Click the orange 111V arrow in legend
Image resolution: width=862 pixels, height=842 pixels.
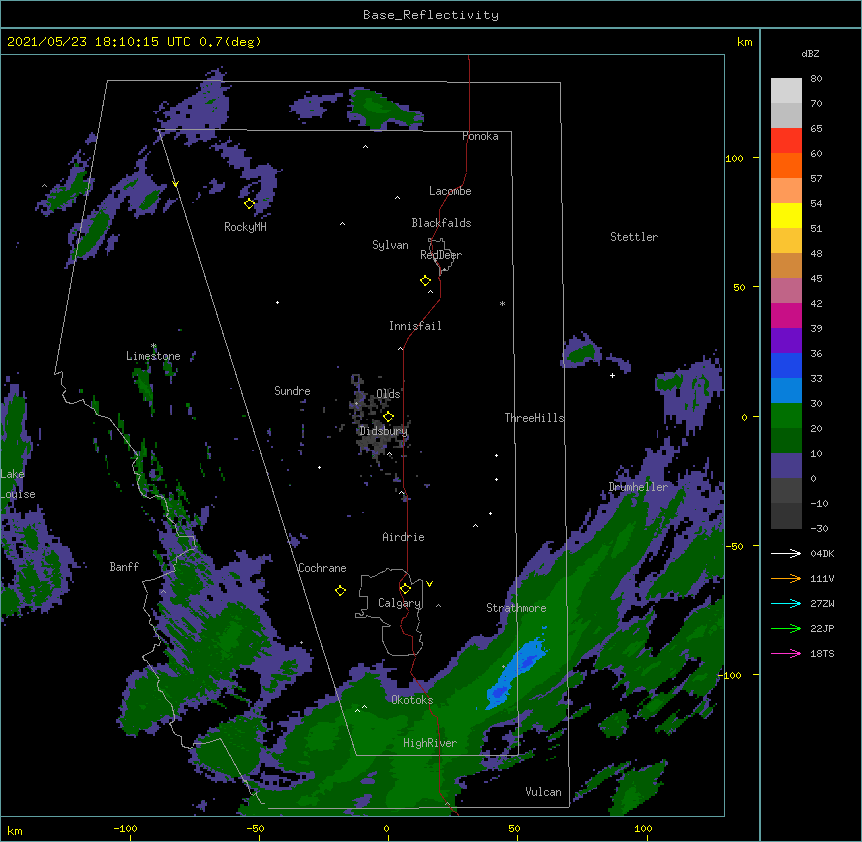pyautogui.click(x=786, y=578)
